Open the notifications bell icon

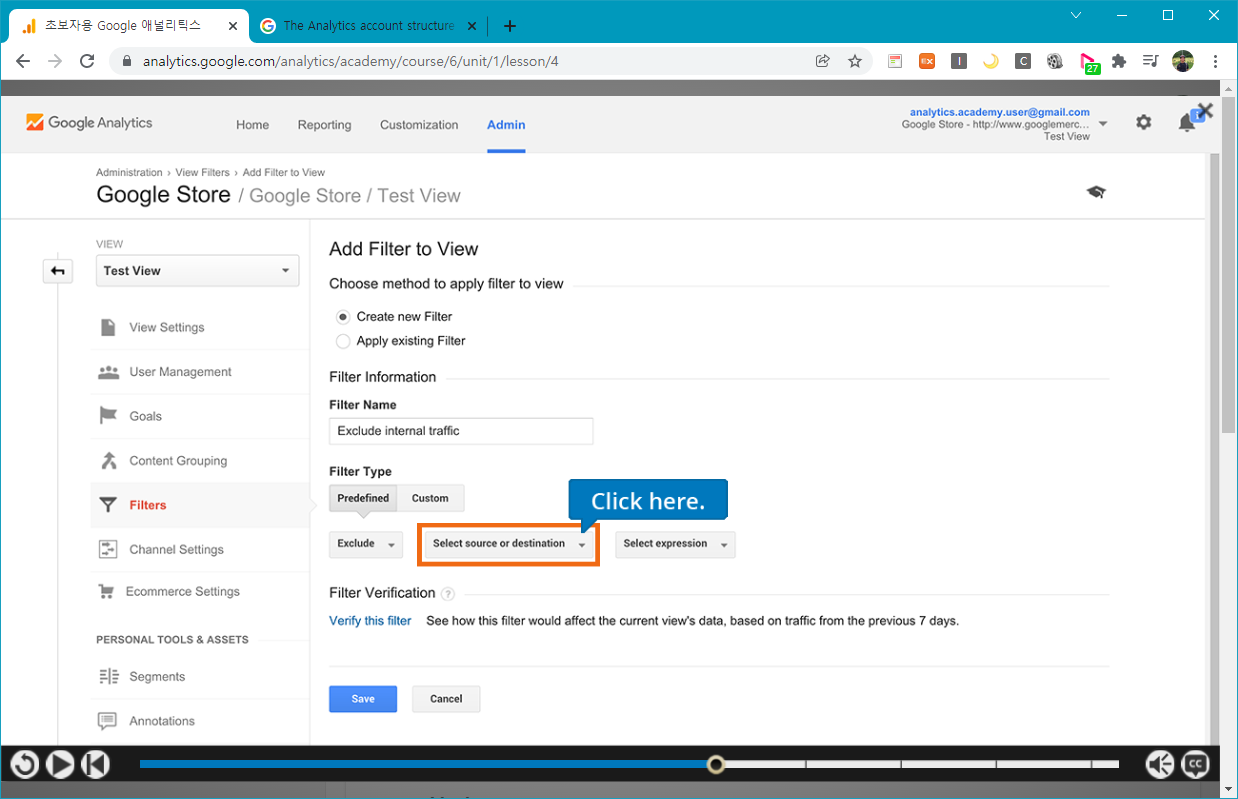(x=1187, y=122)
